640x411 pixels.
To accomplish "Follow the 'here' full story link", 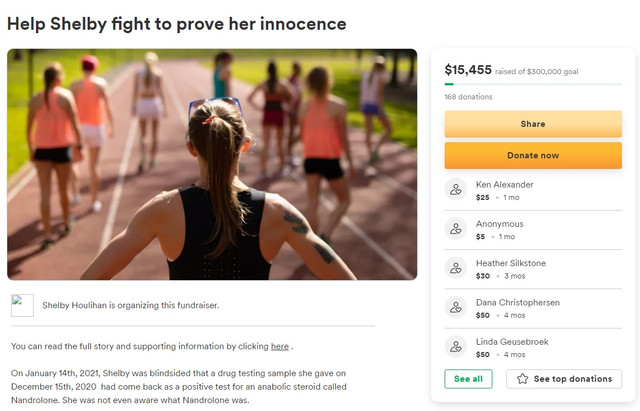I will 280,347.
